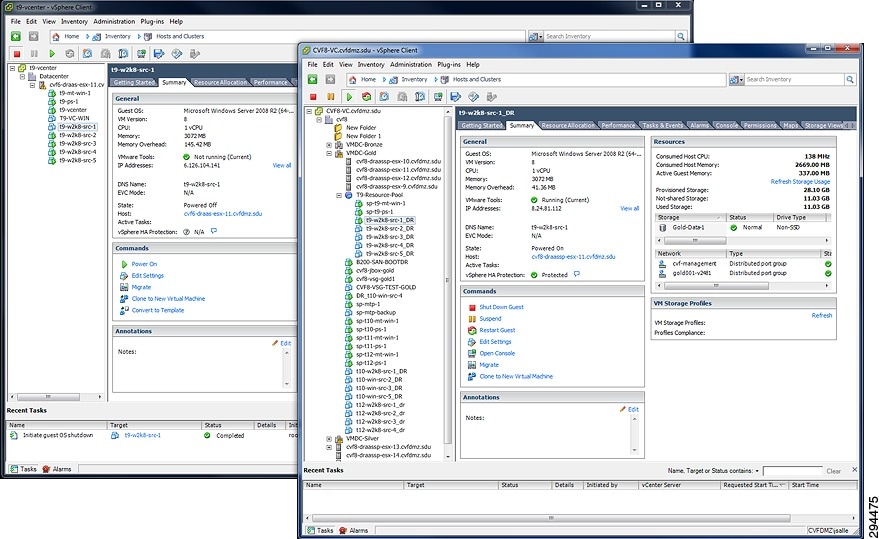Viewport: 879px width, 539px height.
Task: Click the t9-w2k8-src-1 target link in Recent Tasks
Action: tap(142, 435)
